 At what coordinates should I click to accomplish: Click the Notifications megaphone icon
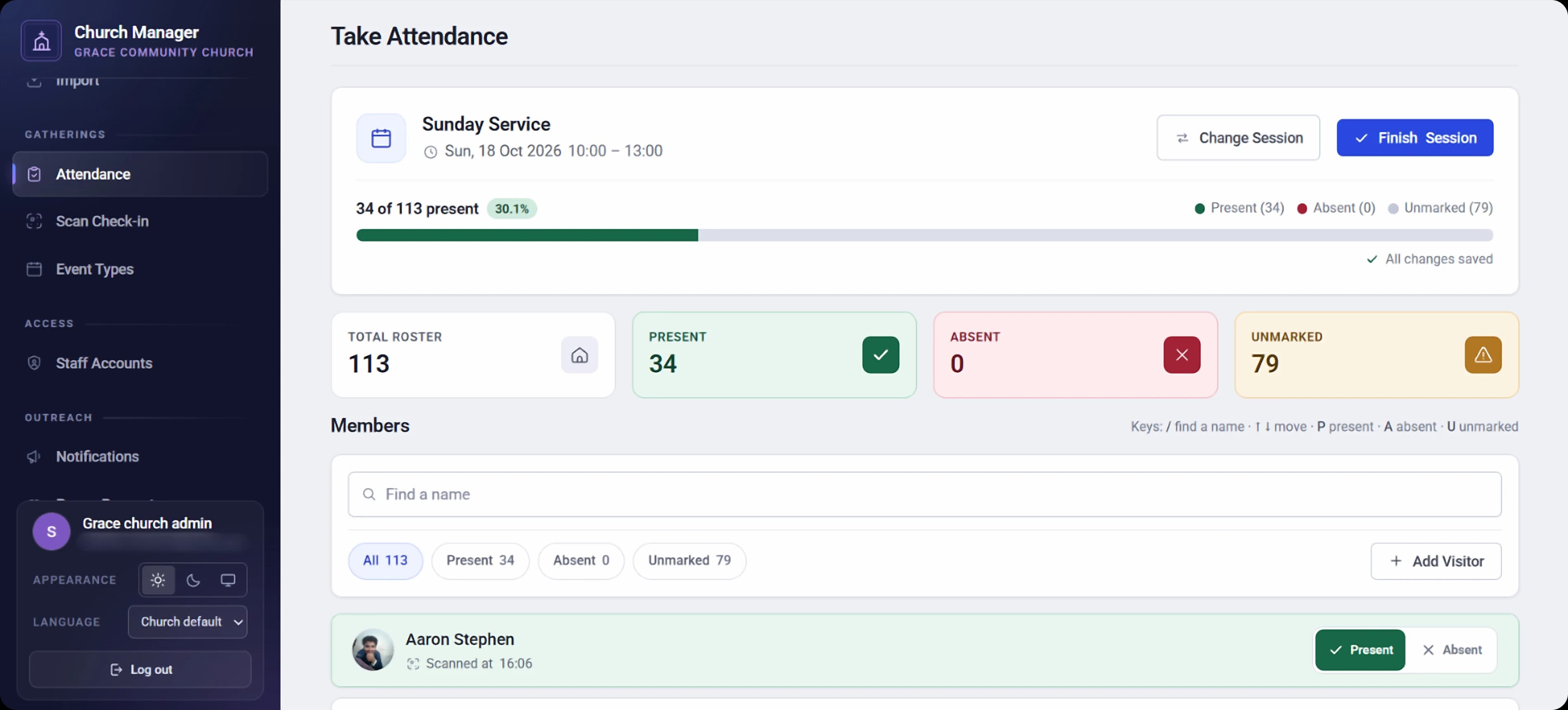(x=34, y=457)
